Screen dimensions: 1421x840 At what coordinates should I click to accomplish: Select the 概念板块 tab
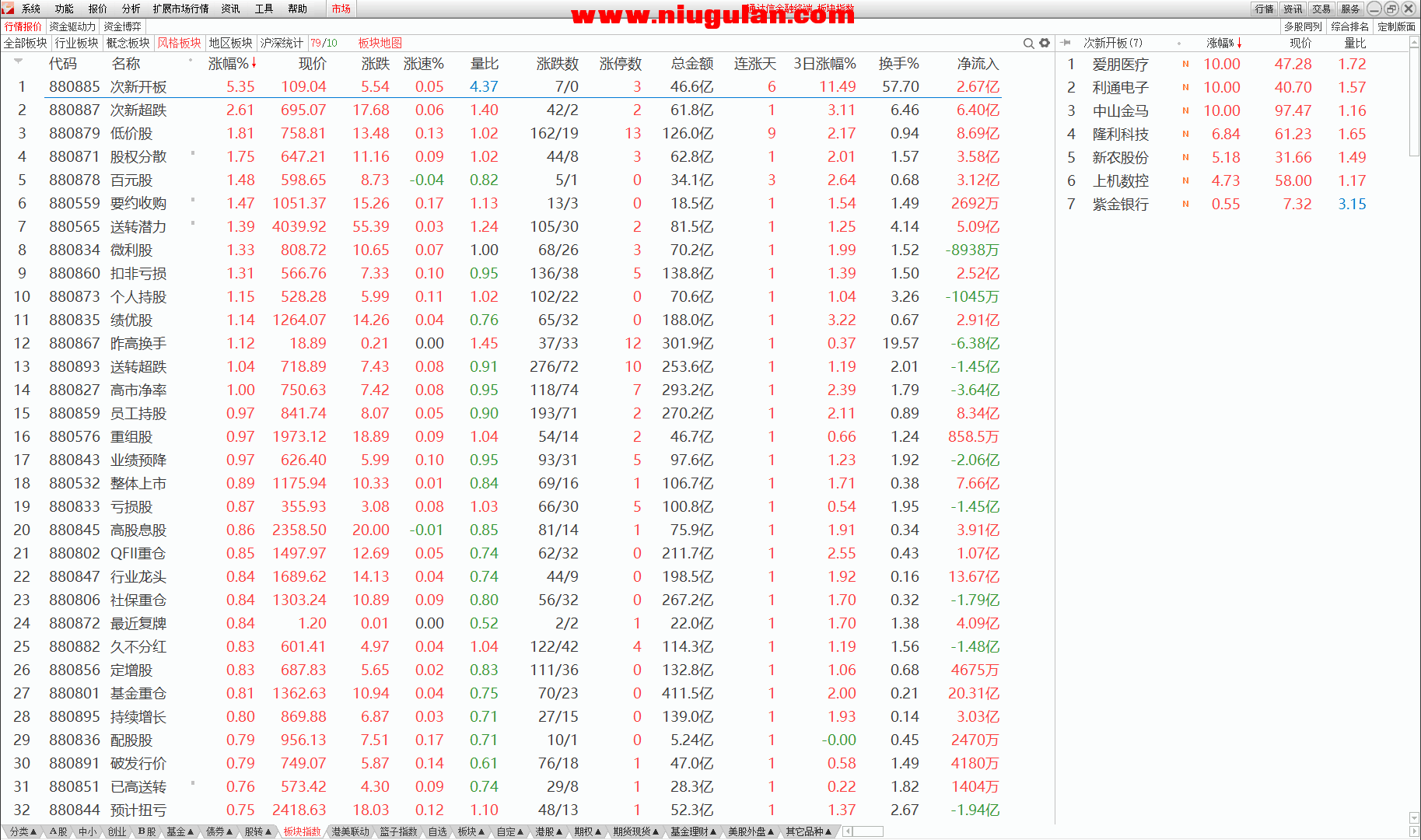[x=128, y=43]
